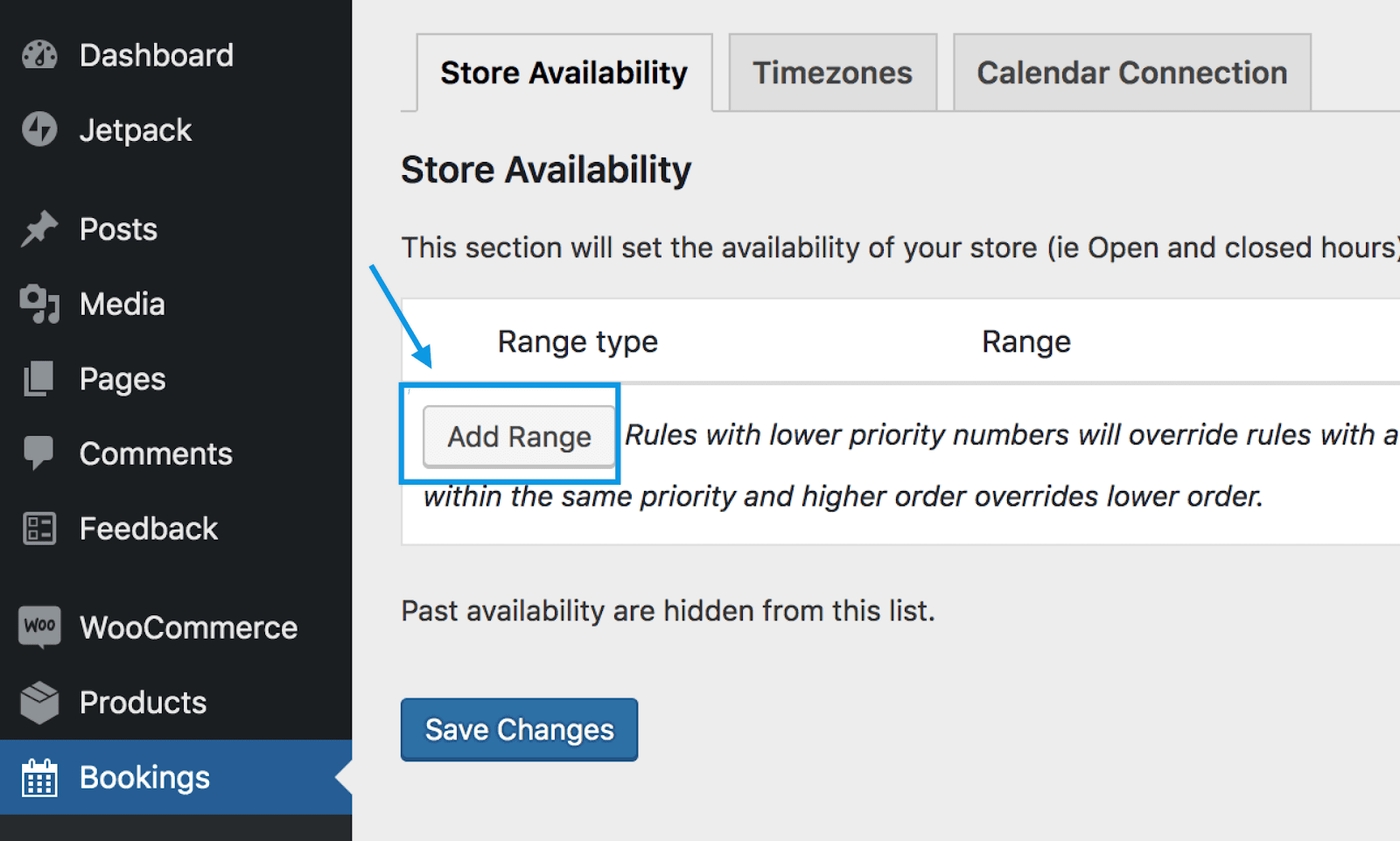1400x841 pixels.
Task: Click the Comments speech bubble icon
Action: point(39,453)
